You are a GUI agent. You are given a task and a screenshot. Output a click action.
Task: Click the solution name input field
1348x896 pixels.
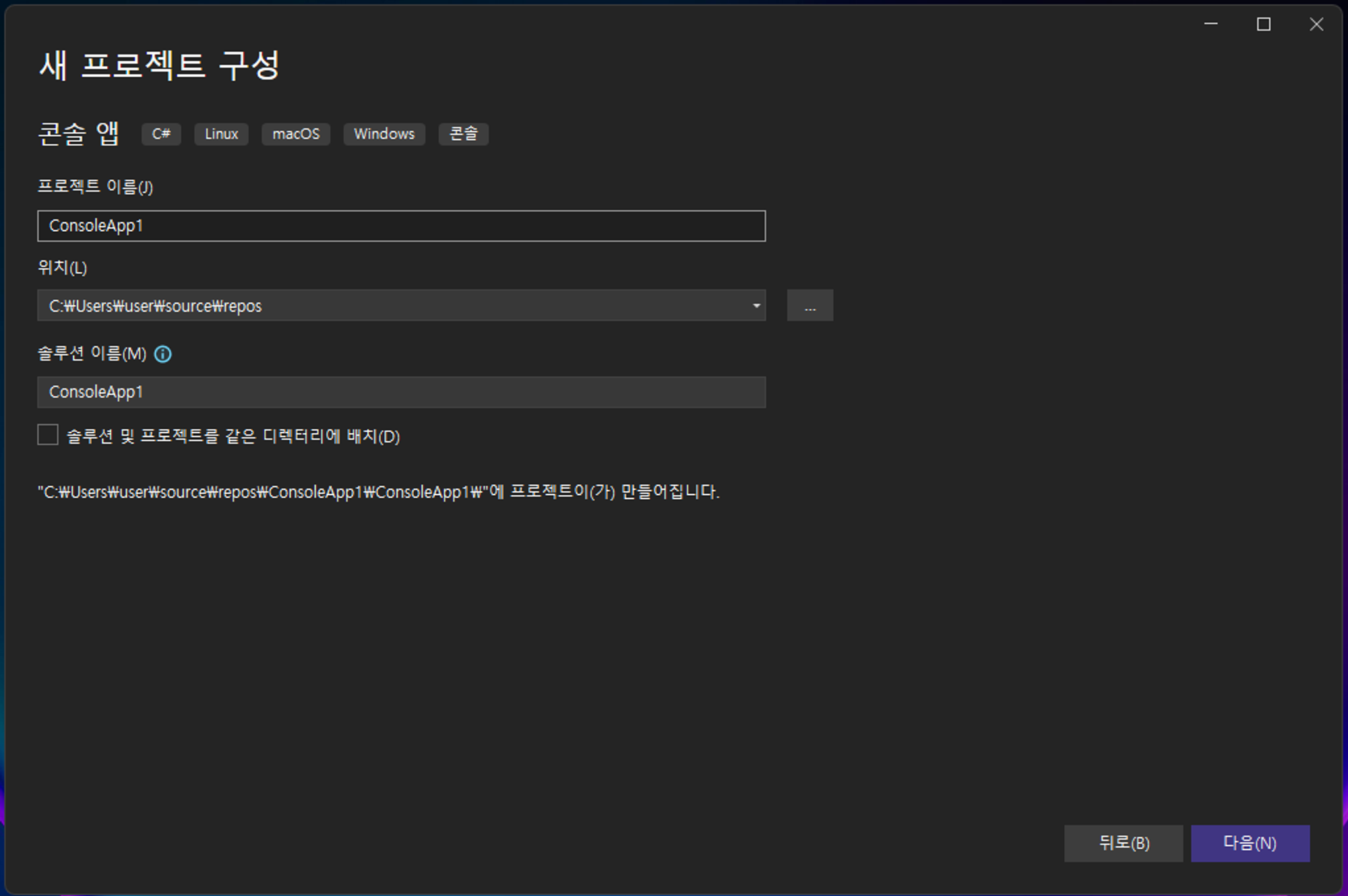click(x=401, y=392)
